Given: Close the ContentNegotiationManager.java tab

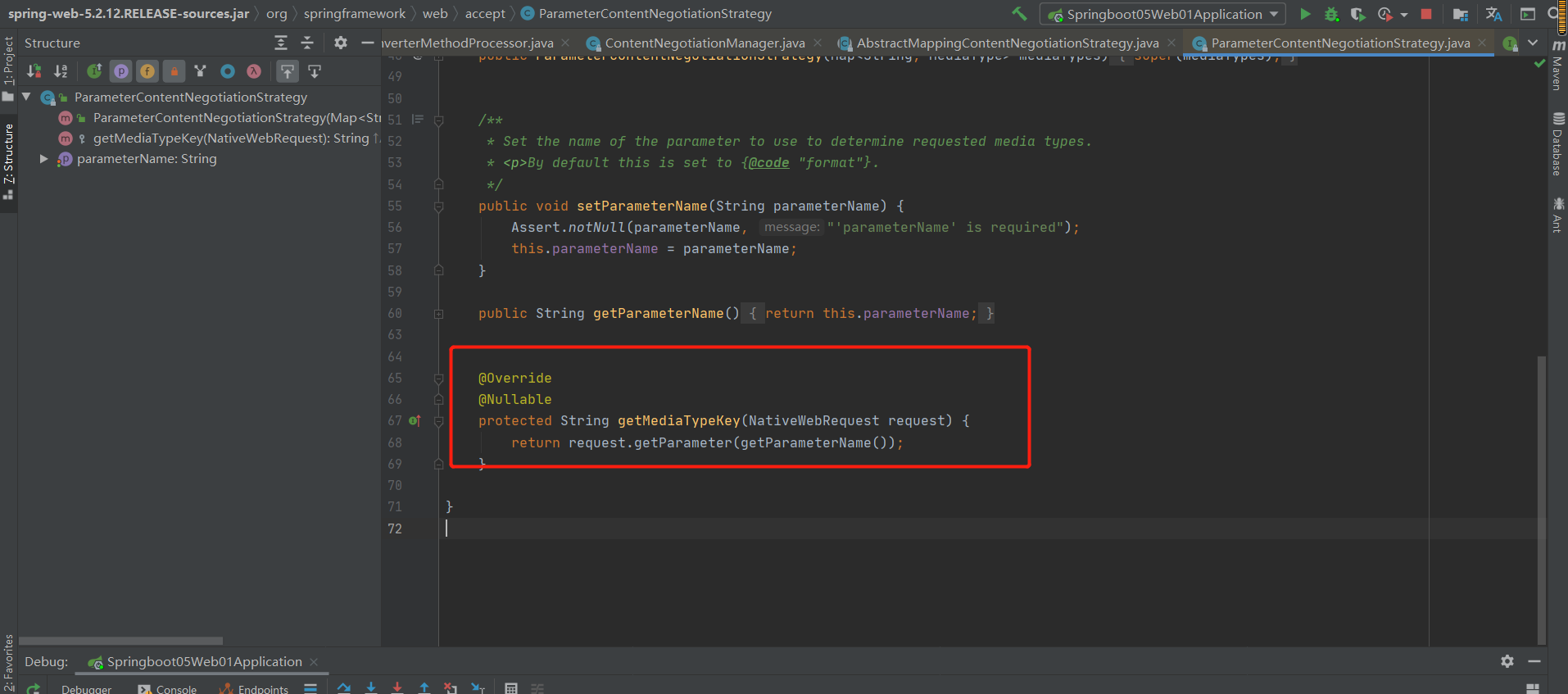Looking at the screenshot, I should click(x=818, y=43).
